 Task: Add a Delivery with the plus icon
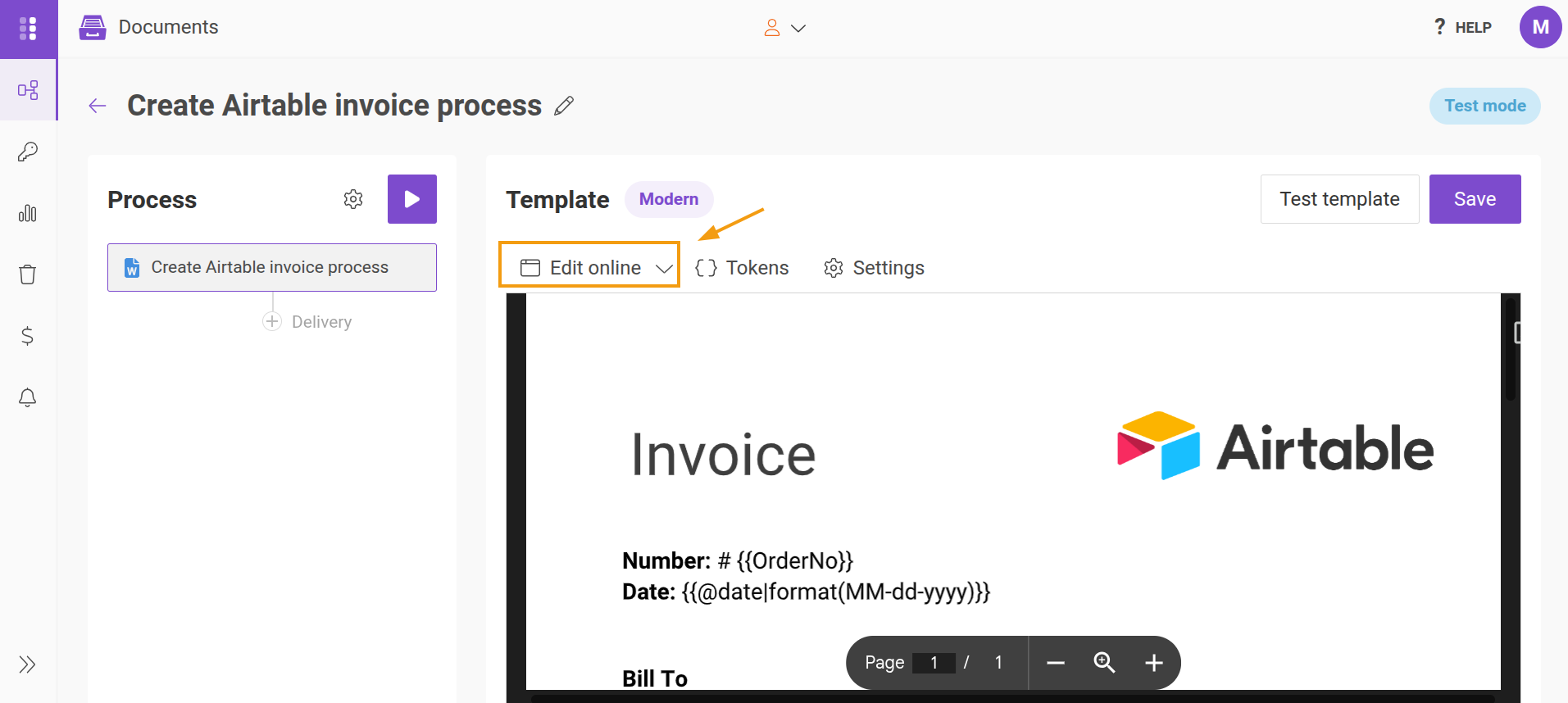pos(272,321)
